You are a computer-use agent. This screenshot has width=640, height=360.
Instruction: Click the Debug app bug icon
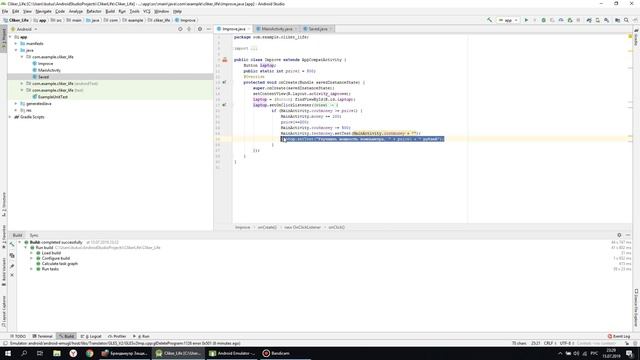point(543,20)
